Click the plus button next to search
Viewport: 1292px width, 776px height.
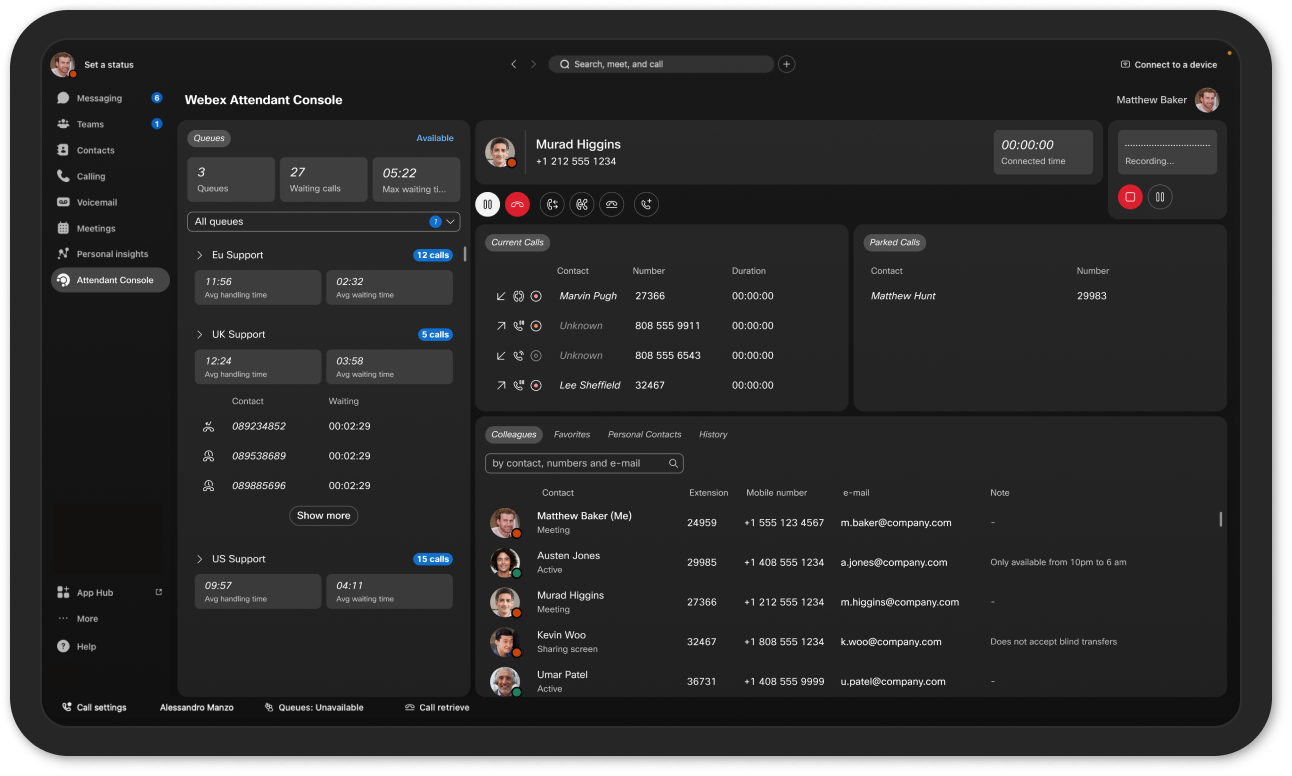787,64
